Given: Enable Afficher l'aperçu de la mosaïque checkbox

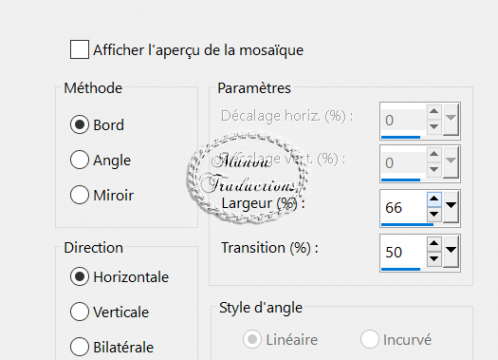Looking at the screenshot, I should [79, 50].
